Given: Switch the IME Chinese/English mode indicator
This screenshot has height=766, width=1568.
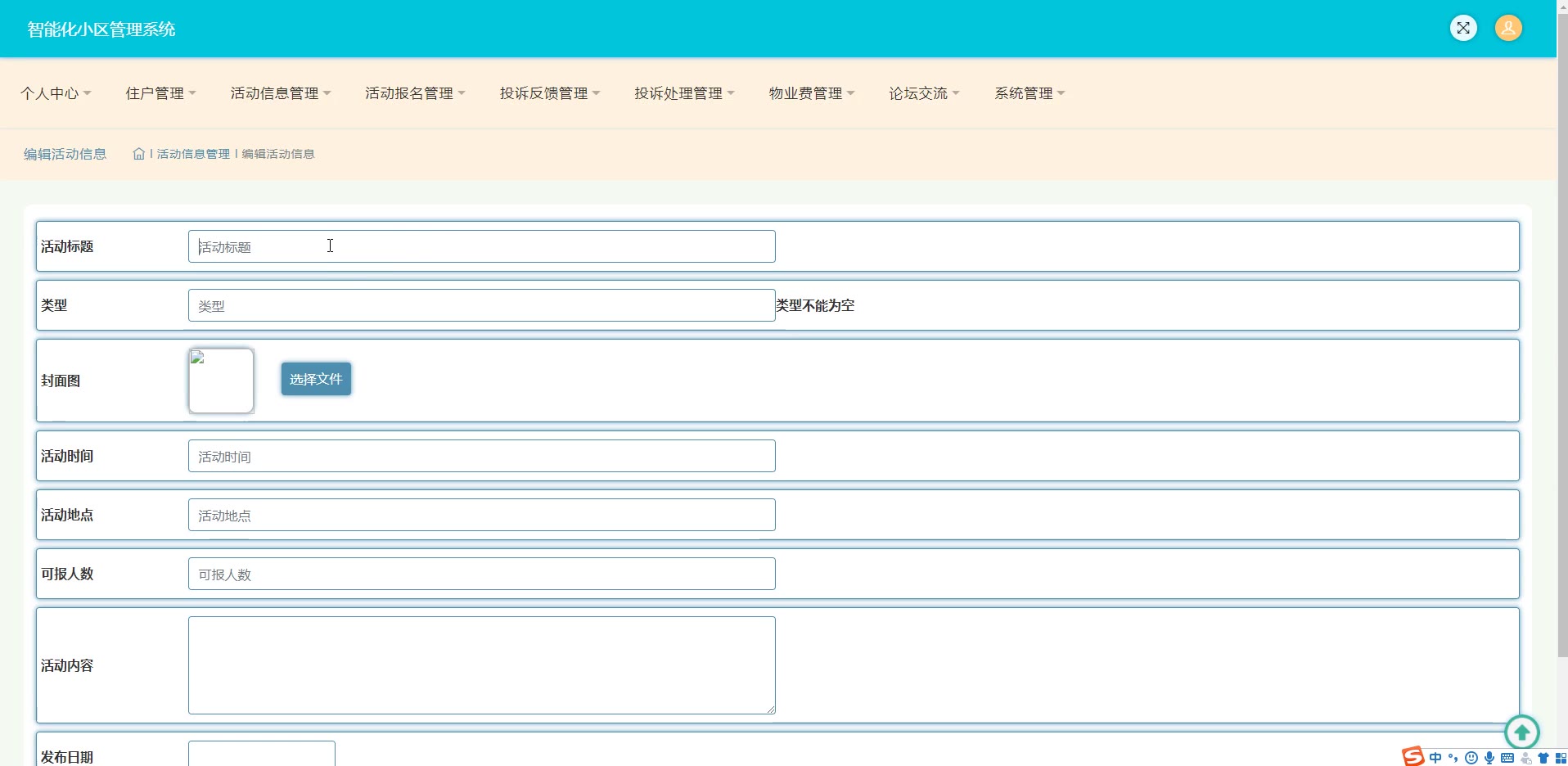Looking at the screenshot, I should tap(1435, 758).
